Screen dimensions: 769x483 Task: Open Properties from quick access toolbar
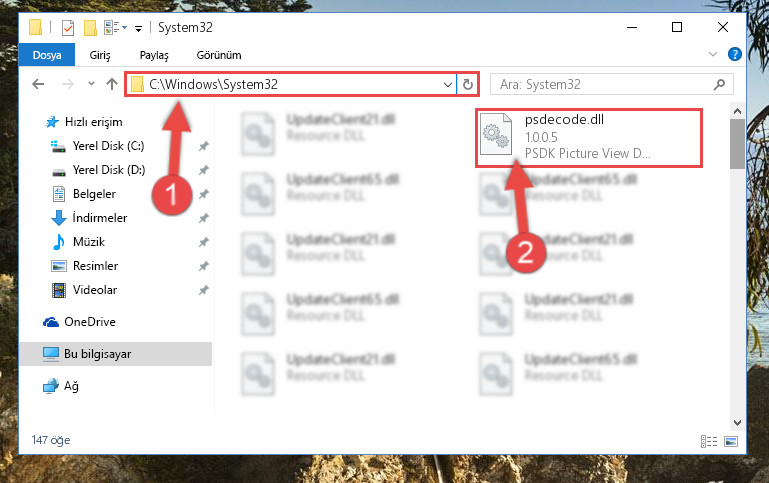tap(68, 28)
